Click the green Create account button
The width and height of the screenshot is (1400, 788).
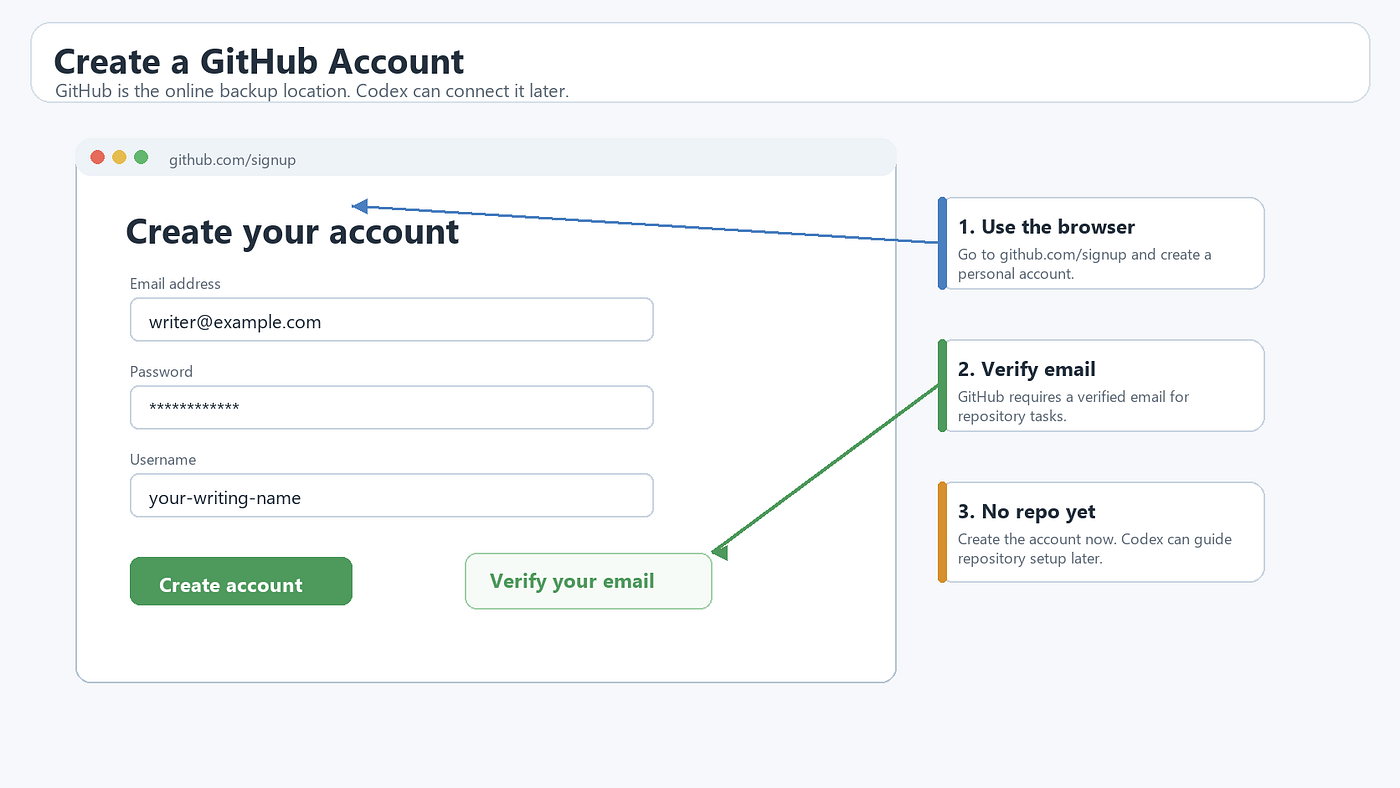[x=241, y=582]
